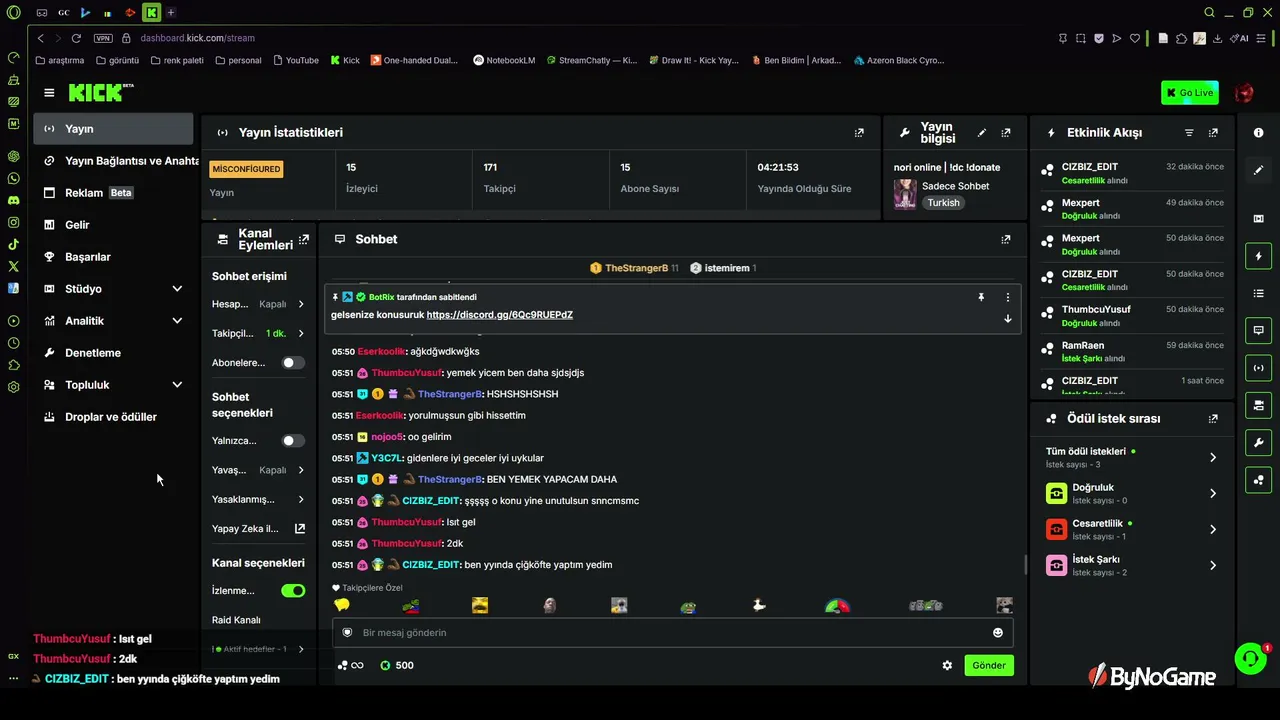Click the stream thumbnail in Yayın bilgisi

(x=905, y=194)
